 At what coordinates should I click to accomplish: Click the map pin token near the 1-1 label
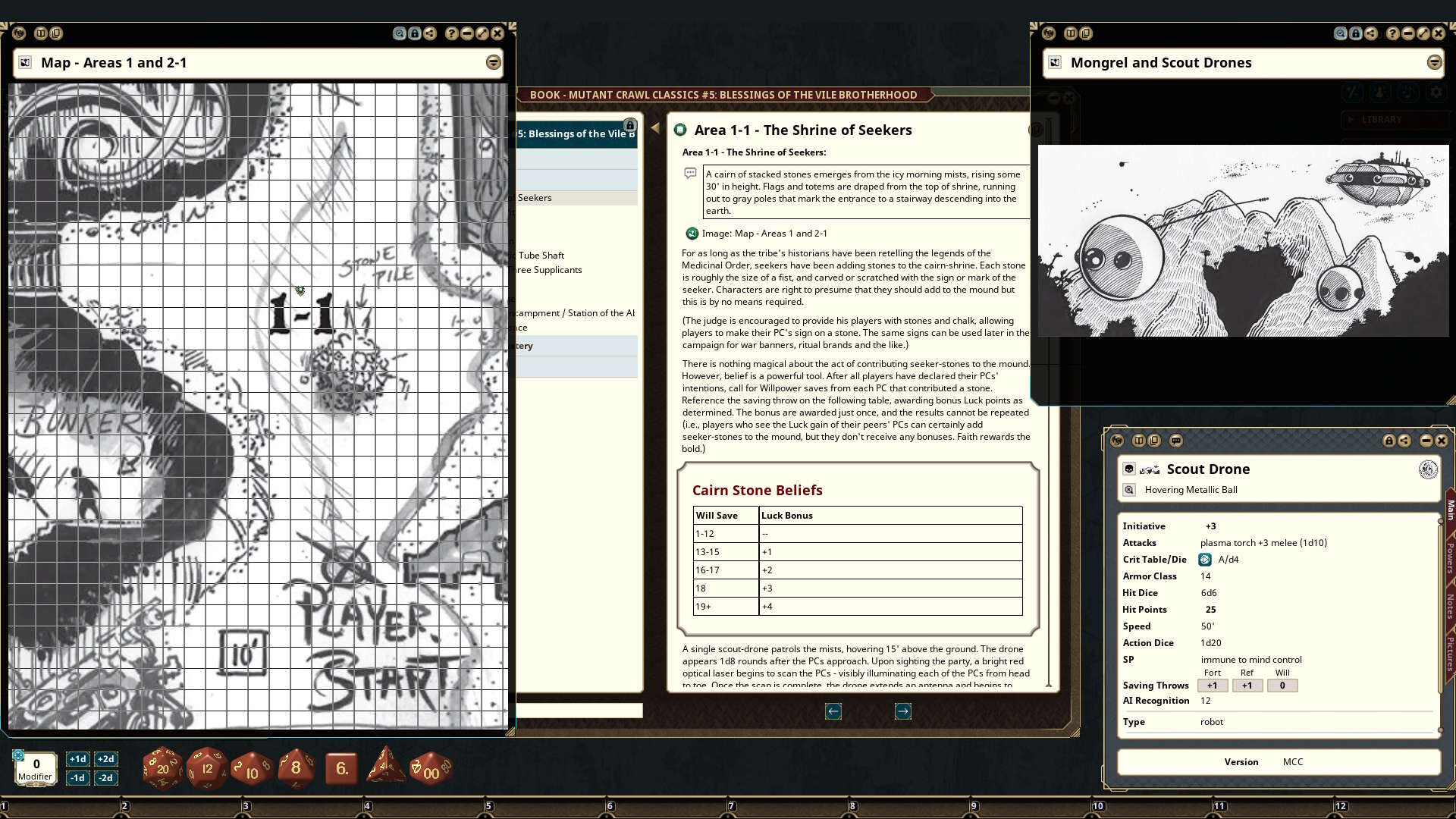300,290
